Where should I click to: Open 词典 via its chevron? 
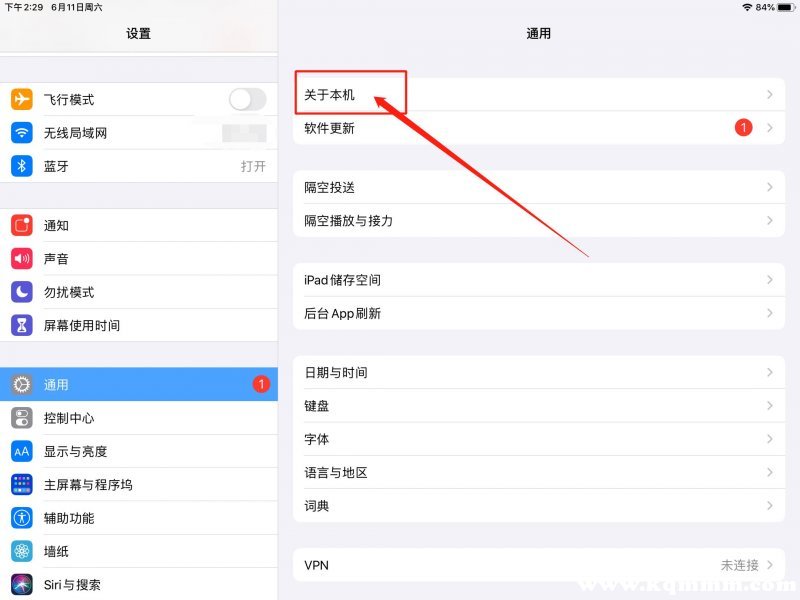pyautogui.click(x=769, y=506)
